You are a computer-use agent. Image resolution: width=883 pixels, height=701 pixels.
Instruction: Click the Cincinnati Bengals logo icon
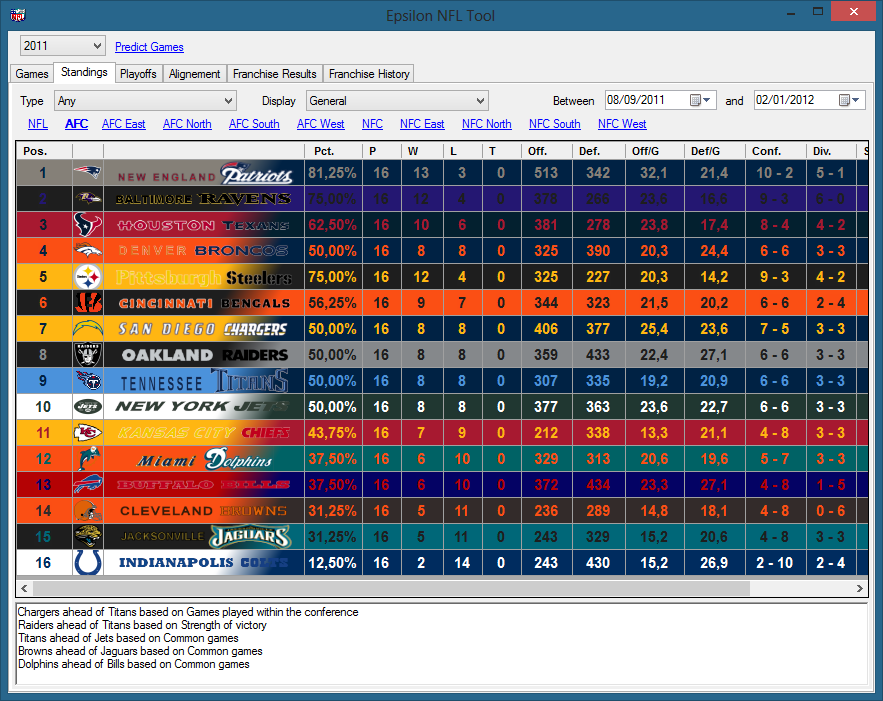(x=88, y=302)
